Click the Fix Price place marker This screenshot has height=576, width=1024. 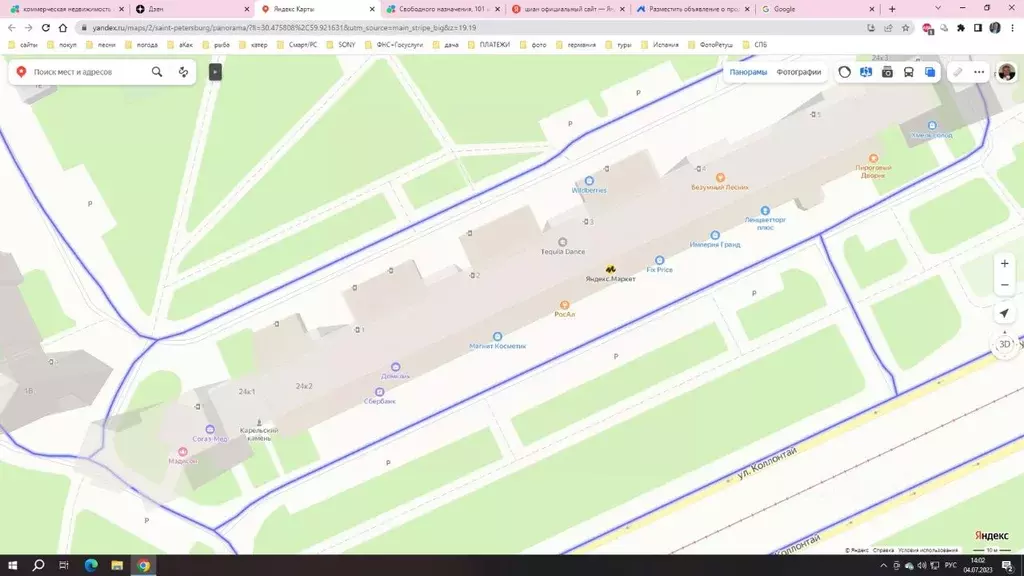660,260
